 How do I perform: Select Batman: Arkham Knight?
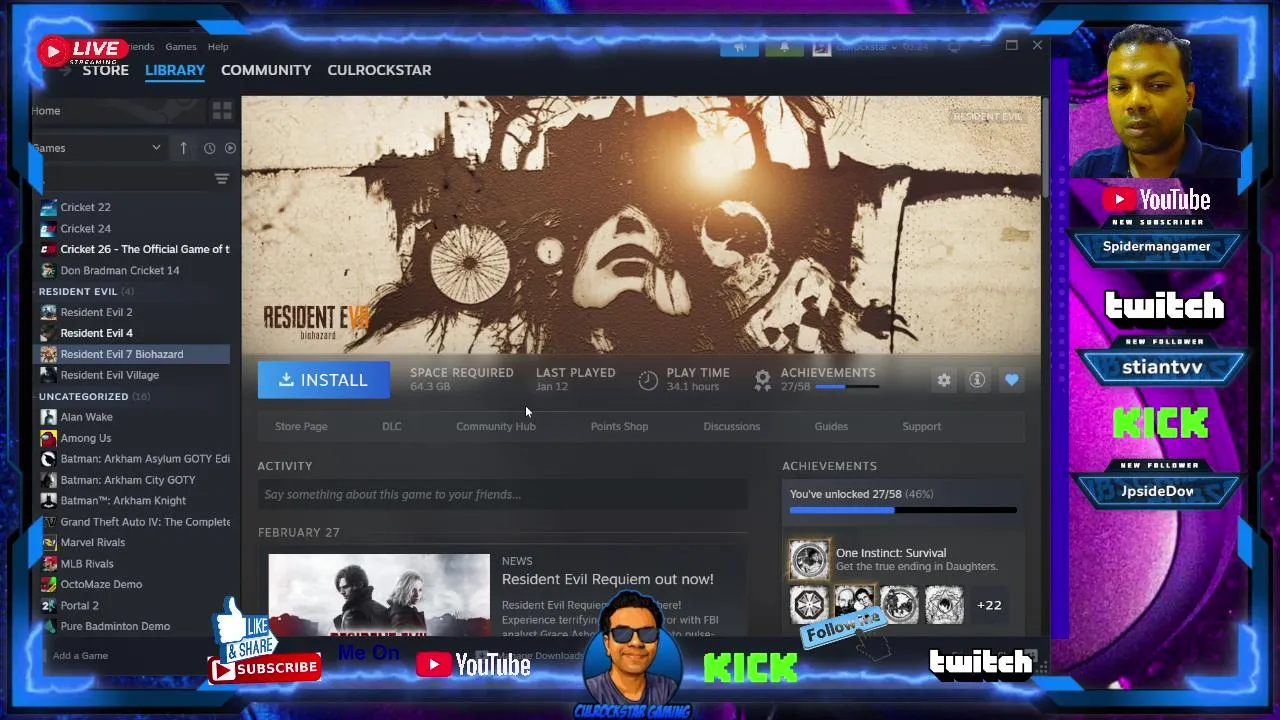pyautogui.click(x=134, y=501)
